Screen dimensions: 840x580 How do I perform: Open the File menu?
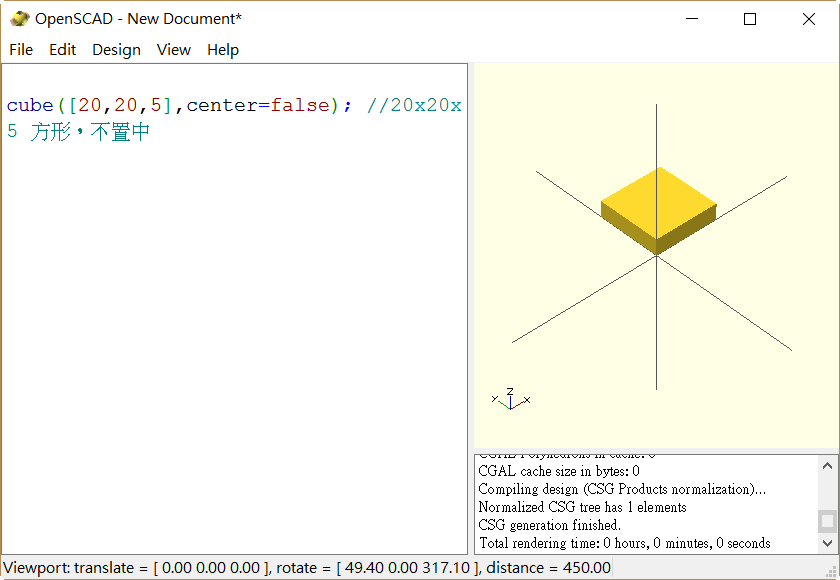(x=21, y=50)
